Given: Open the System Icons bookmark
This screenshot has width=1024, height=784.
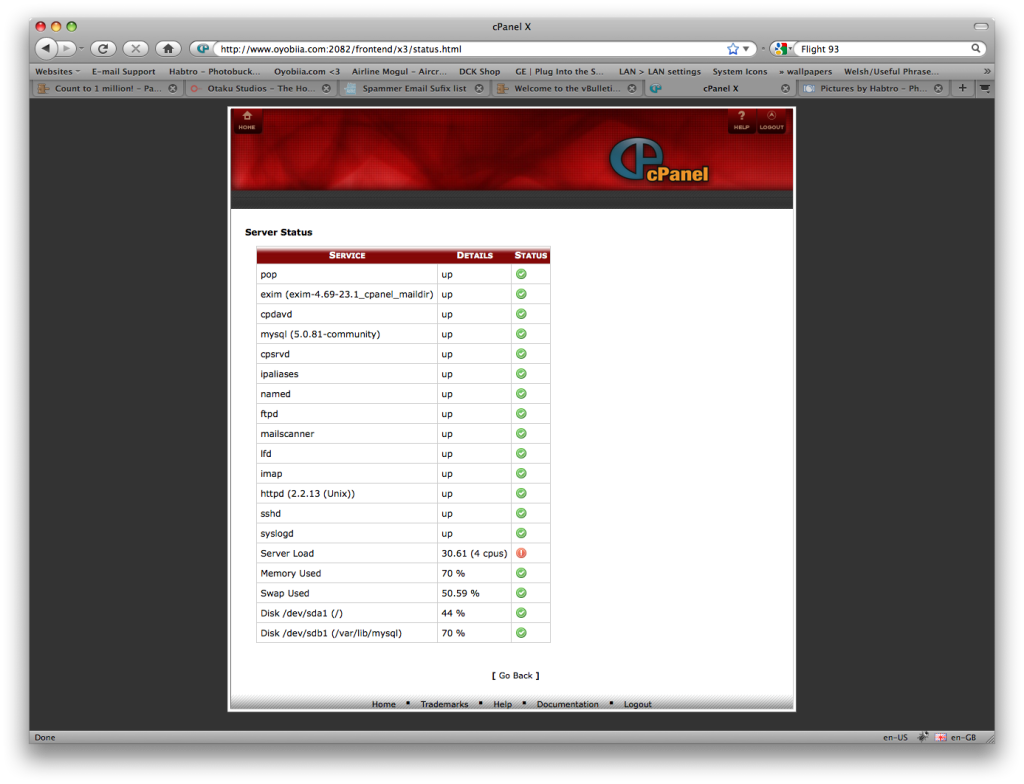Looking at the screenshot, I should [740, 71].
